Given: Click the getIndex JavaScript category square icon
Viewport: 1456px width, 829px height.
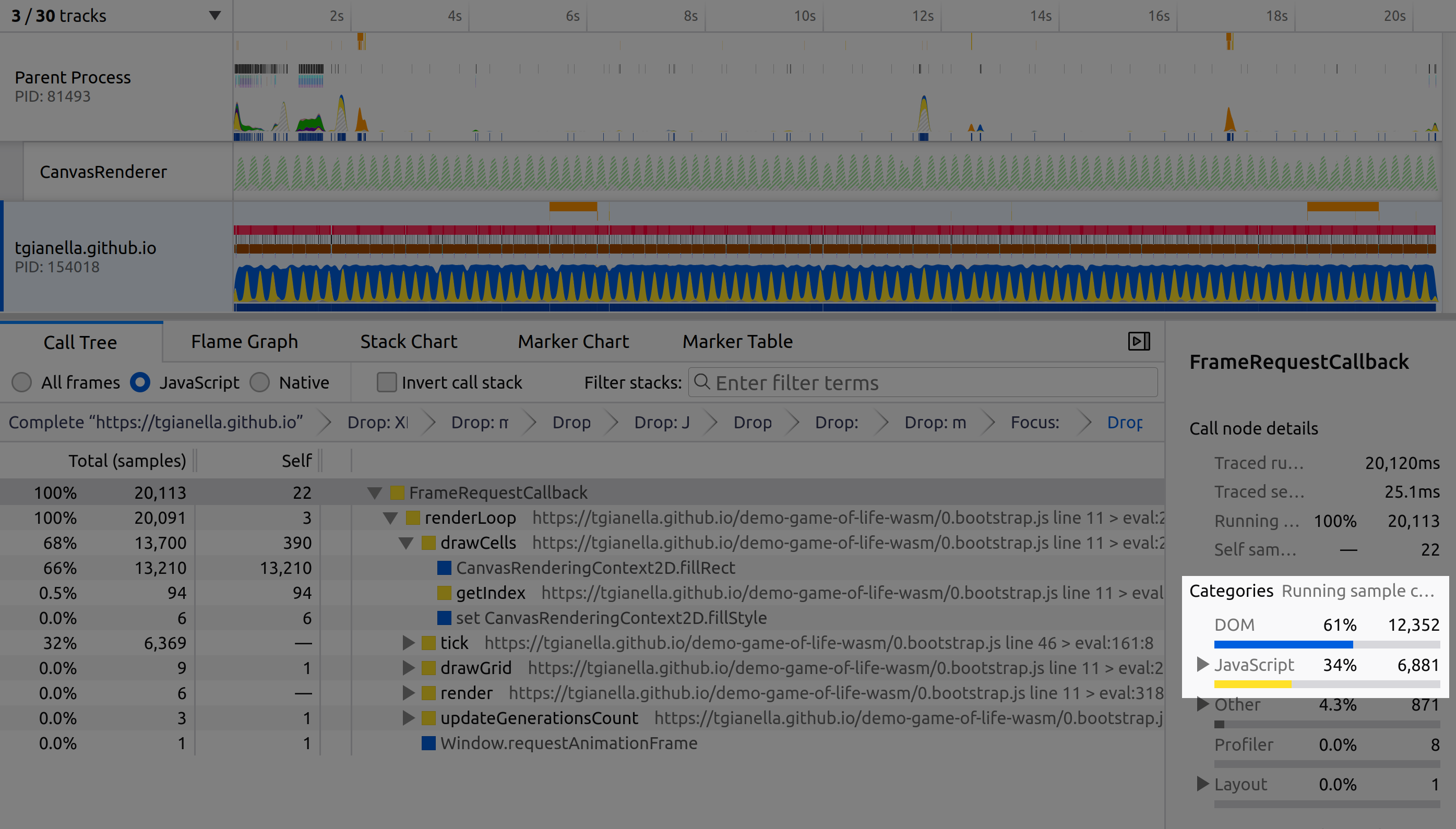Looking at the screenshot, I should [444, 593].
